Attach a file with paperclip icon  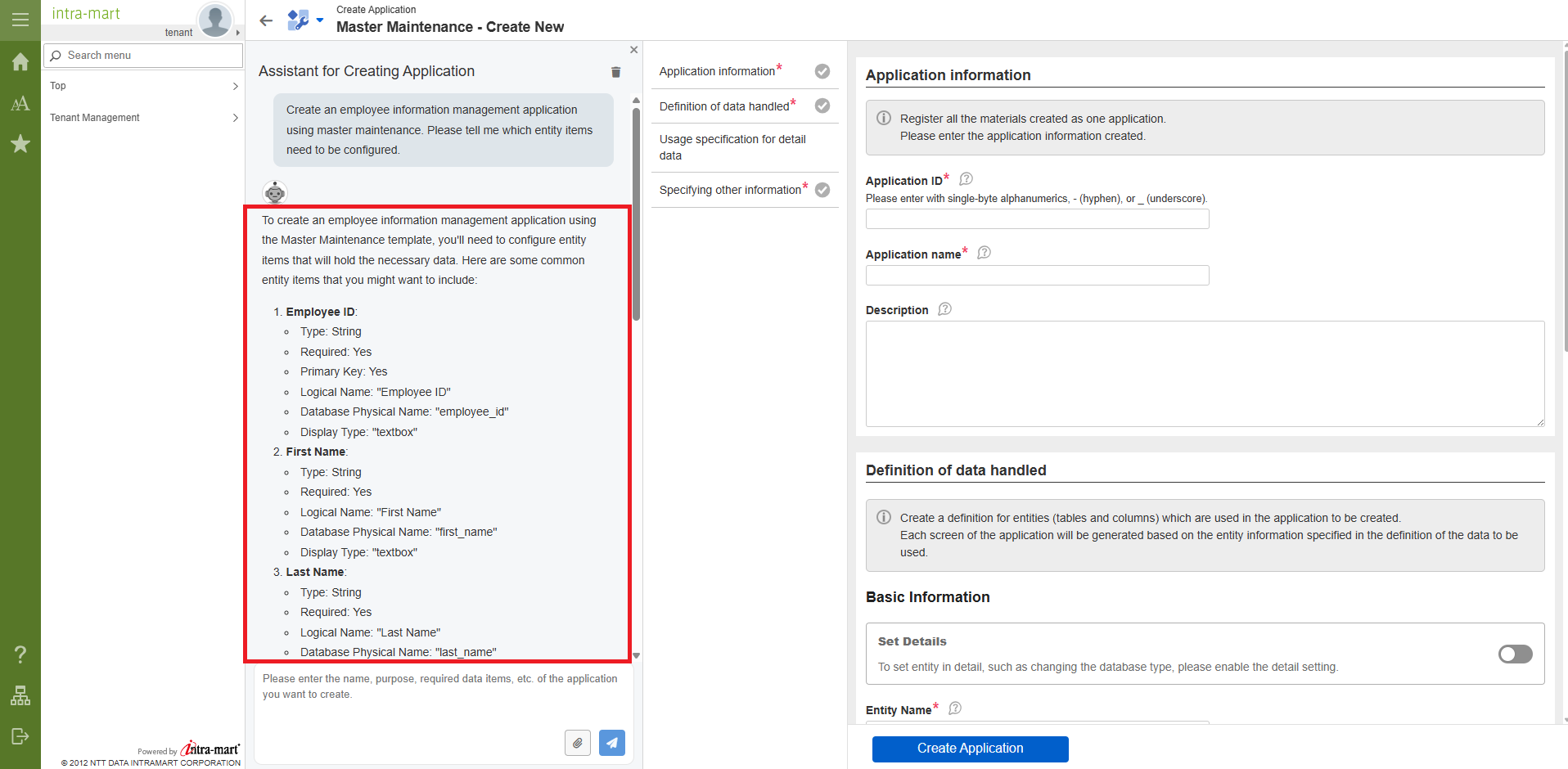578,743
